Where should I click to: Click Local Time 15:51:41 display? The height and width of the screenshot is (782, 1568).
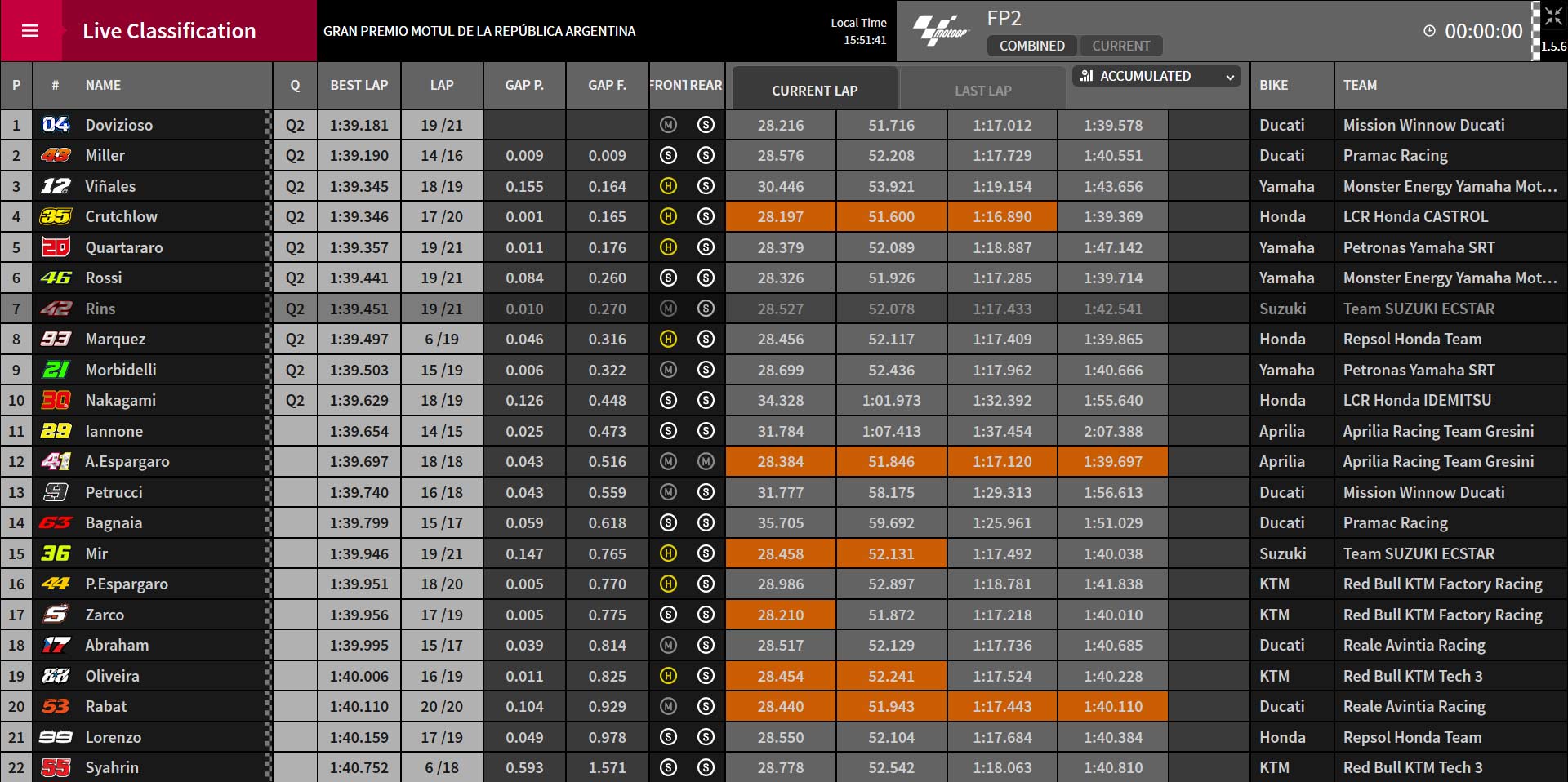pos(858,31)
